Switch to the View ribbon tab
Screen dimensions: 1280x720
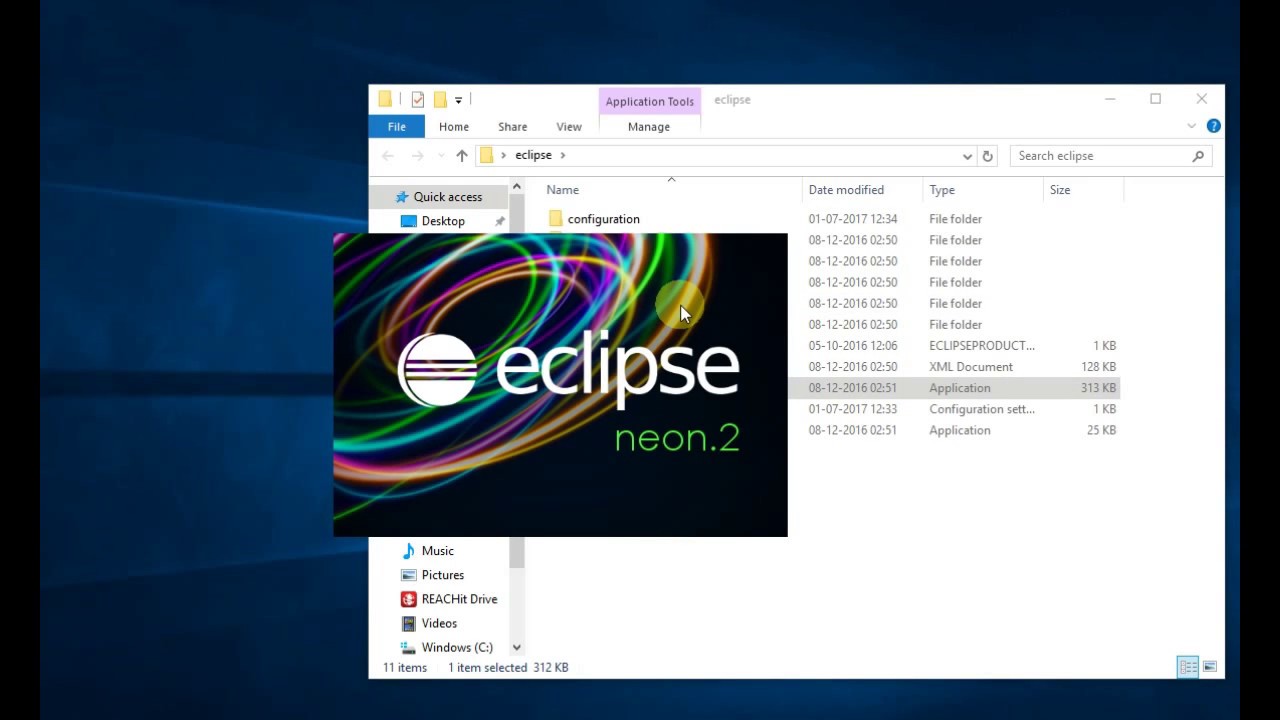point(569,127)
